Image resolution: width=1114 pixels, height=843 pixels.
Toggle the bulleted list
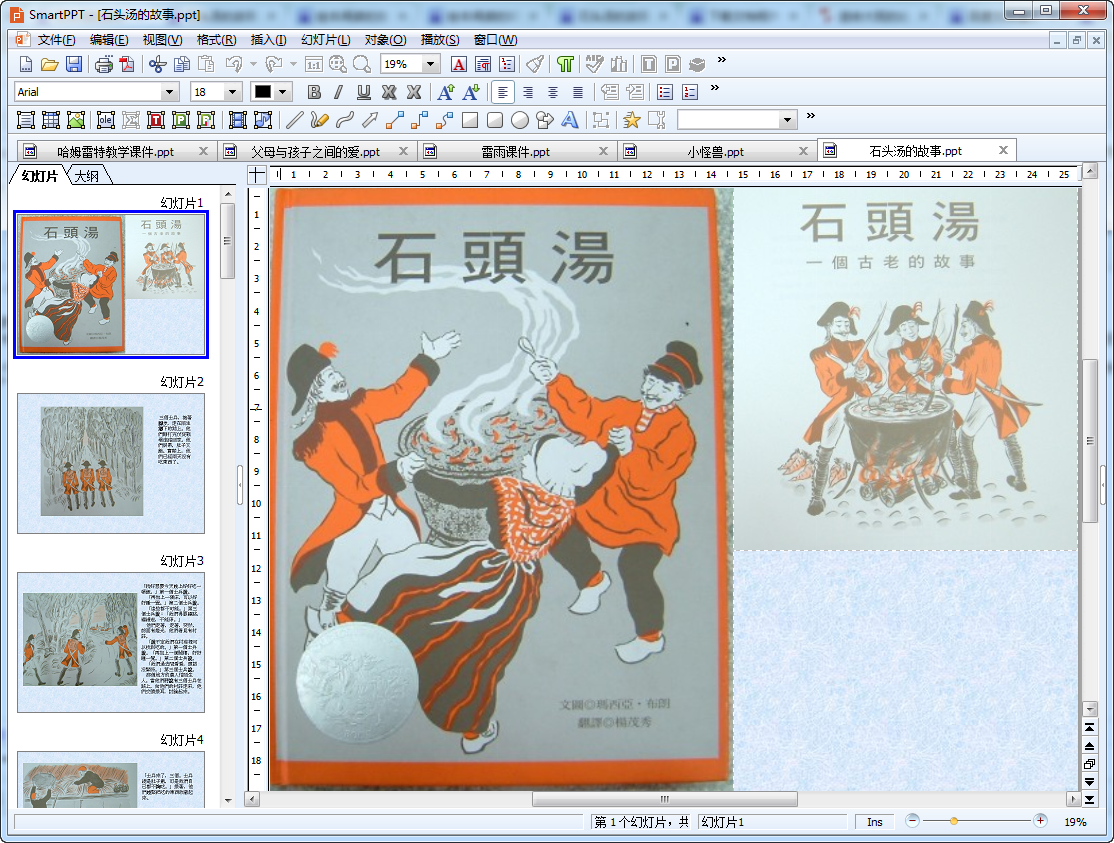click(665, 92)
